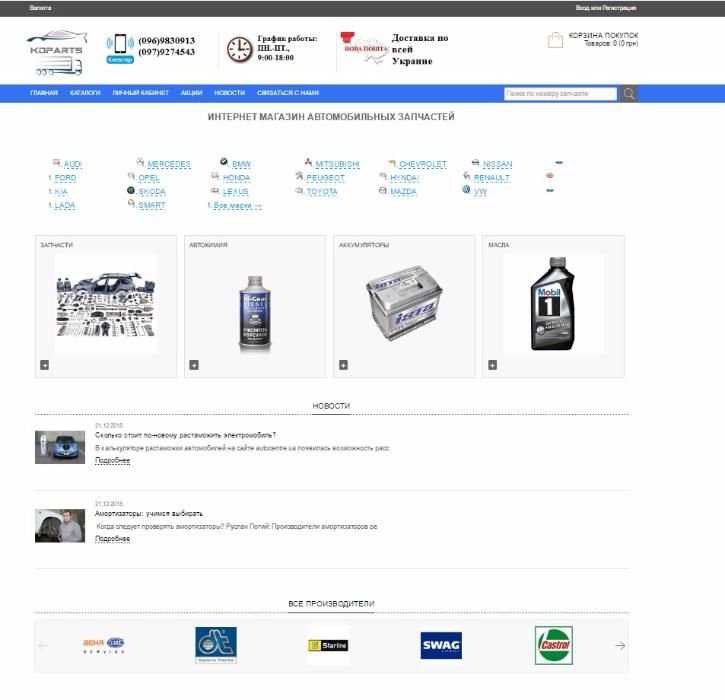Click Подробнее under the shock absorbers news

click(112, 539)
